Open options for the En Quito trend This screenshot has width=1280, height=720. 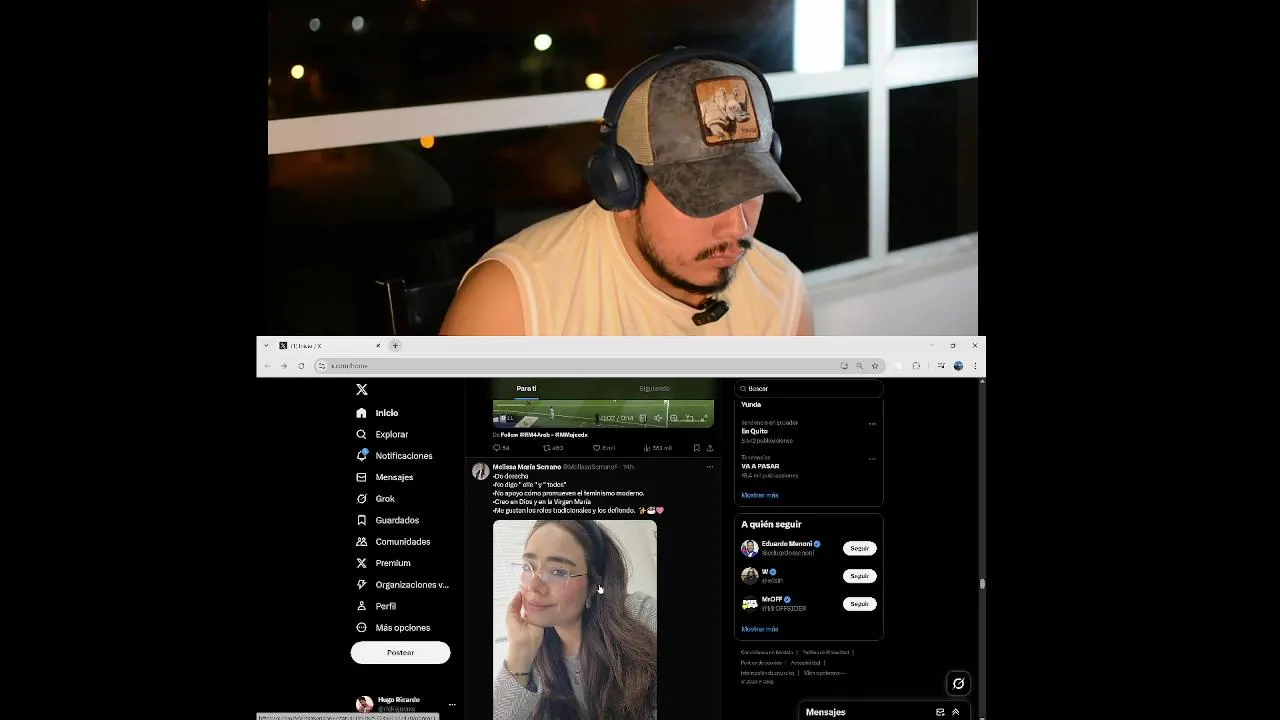872,424
